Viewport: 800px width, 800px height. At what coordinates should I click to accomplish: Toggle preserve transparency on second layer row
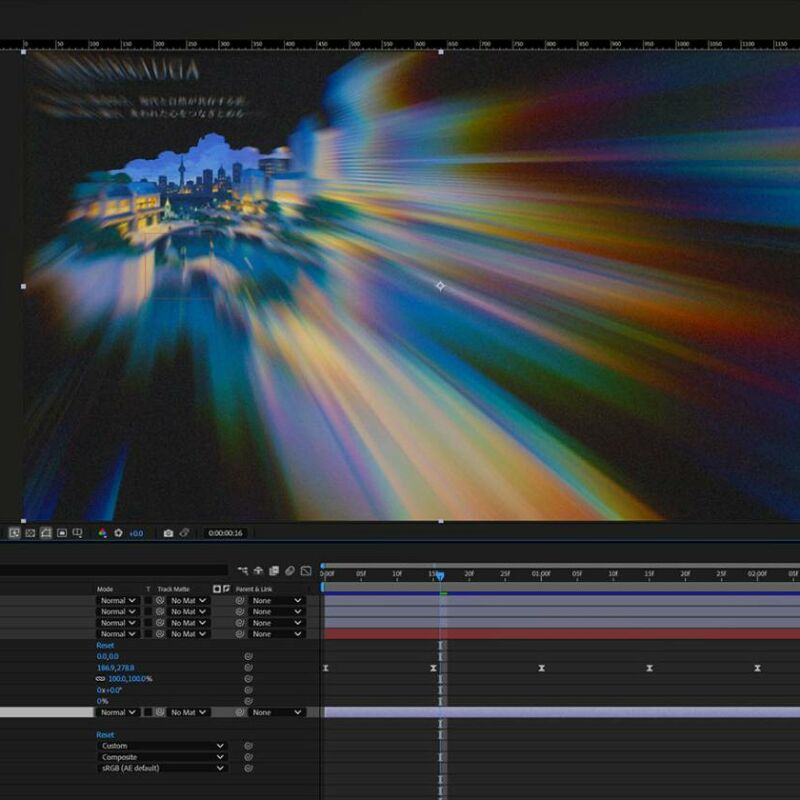[148, 612]
